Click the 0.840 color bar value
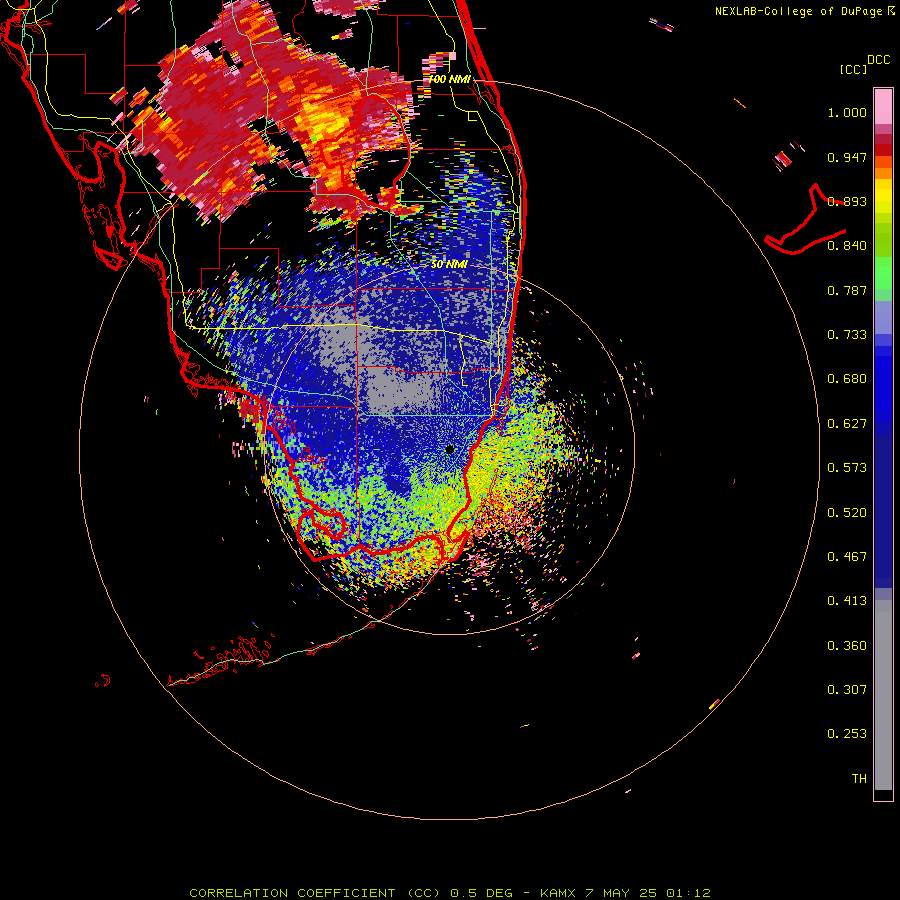Screen dimensions: 900x900 (847, 246)
